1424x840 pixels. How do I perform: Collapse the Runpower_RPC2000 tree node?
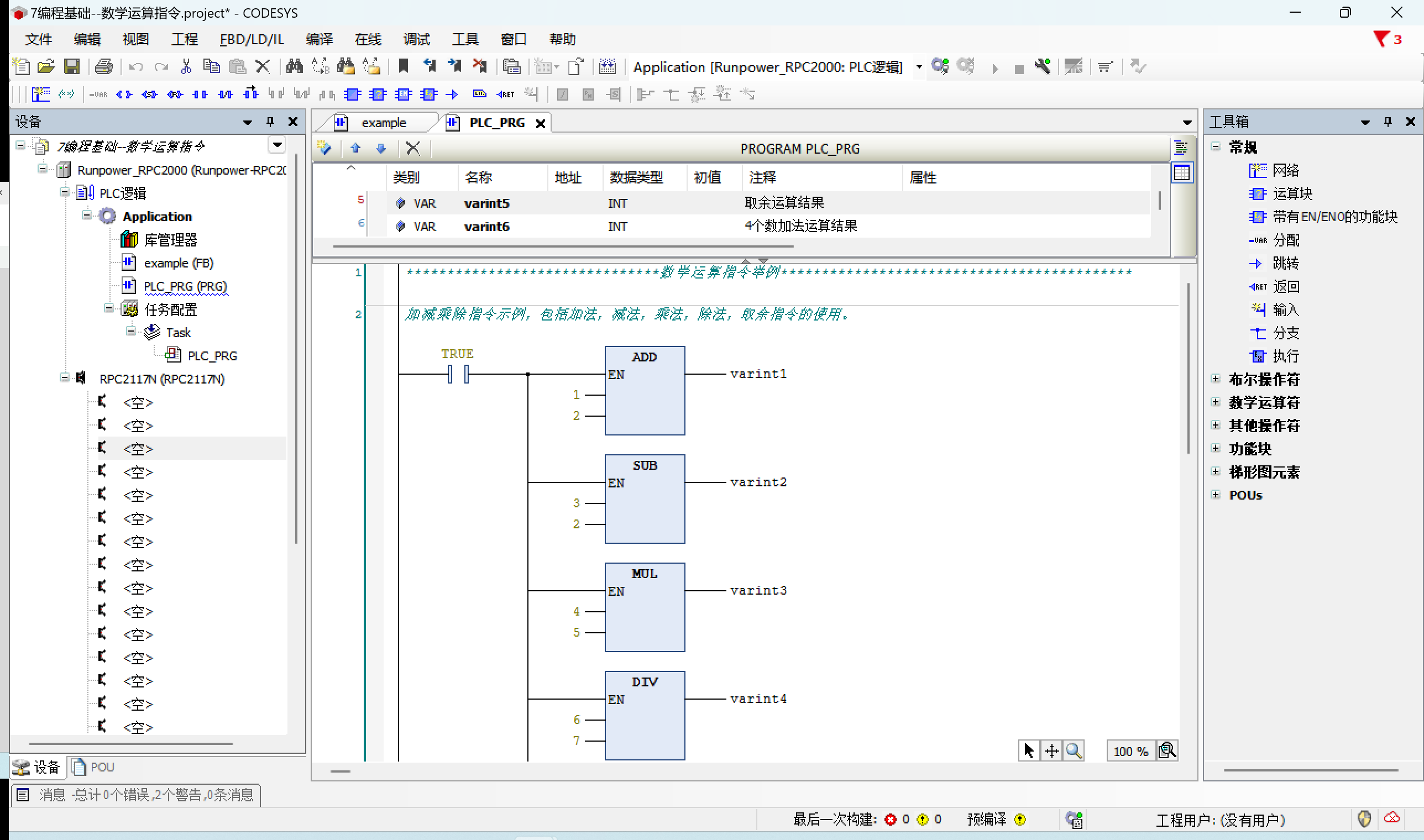point(43,169)
